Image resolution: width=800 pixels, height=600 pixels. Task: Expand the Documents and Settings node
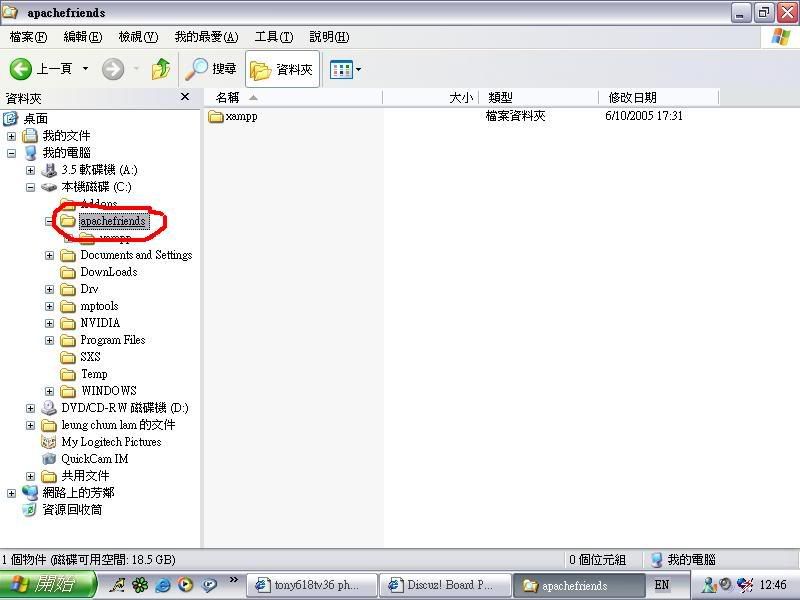(49, 255)
